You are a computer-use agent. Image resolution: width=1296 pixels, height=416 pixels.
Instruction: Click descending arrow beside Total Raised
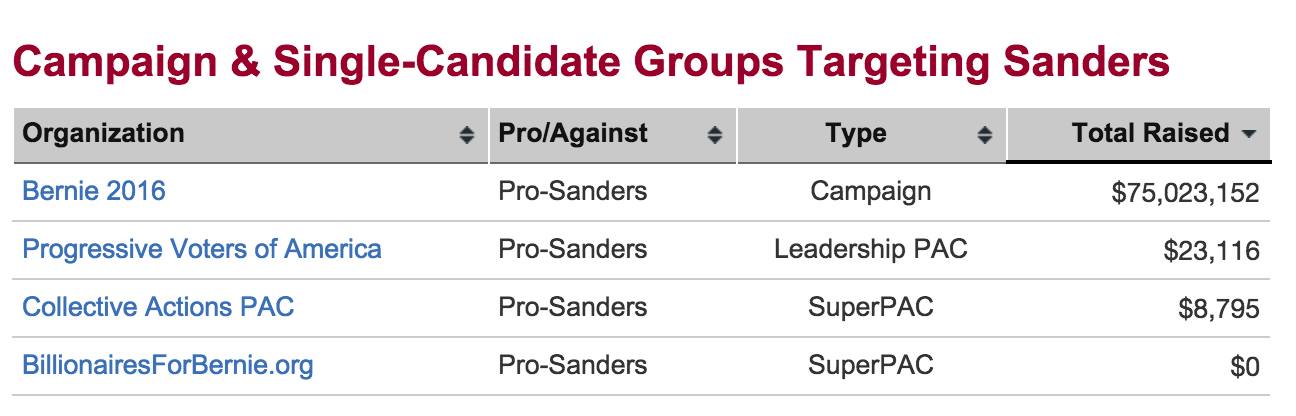[1247, 134]
